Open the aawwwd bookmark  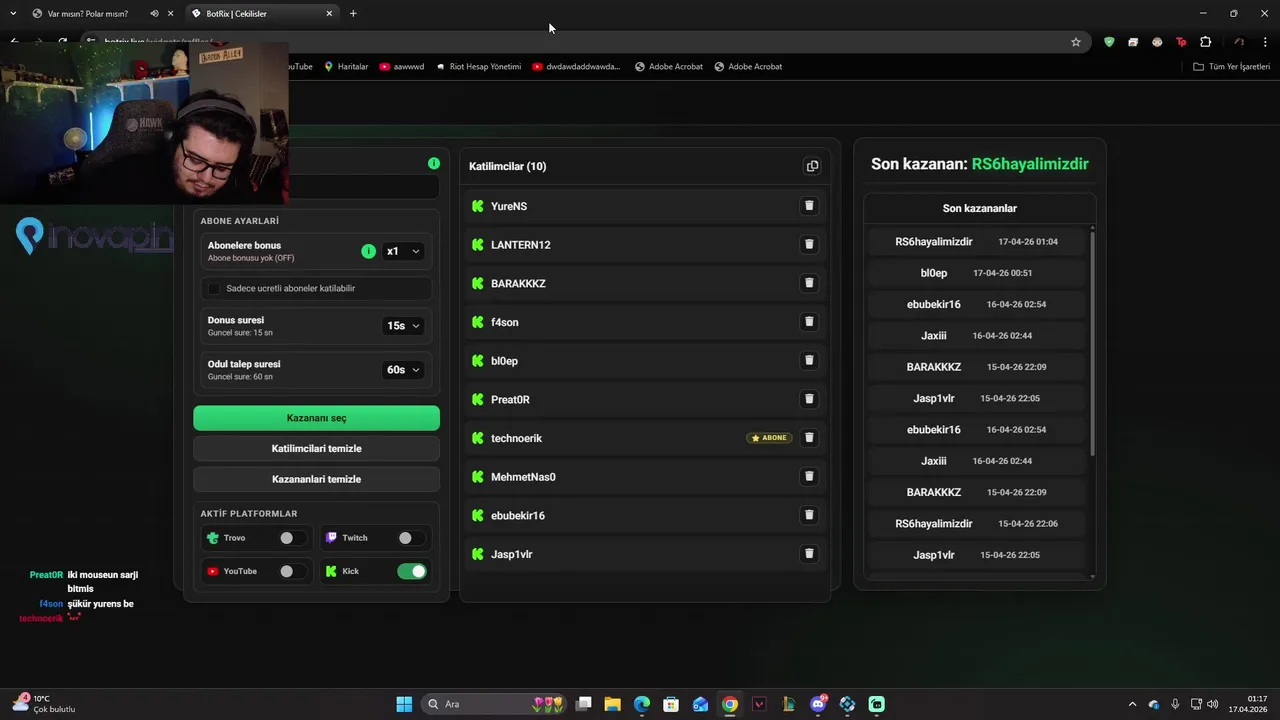(x=402, y=66)
